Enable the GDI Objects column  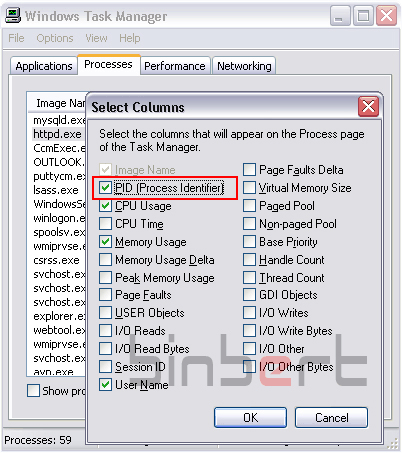[249, 295]
